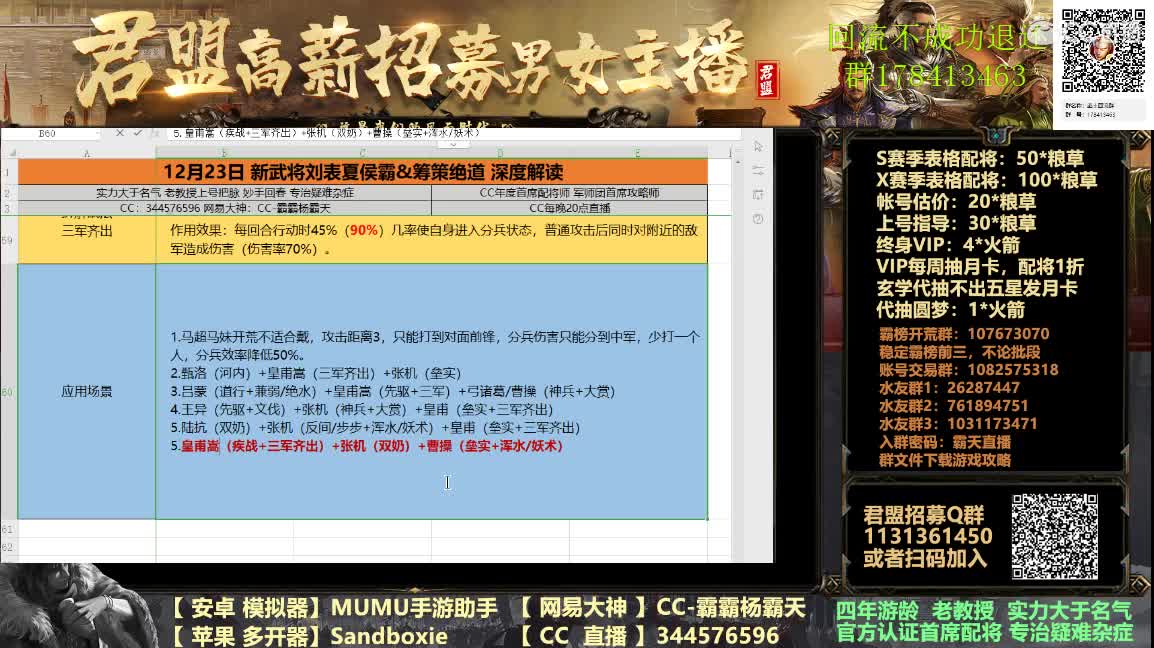Click group number '1131361450'
The height and width of the screenshot is (648, 1154).
(x=927, y=536)
